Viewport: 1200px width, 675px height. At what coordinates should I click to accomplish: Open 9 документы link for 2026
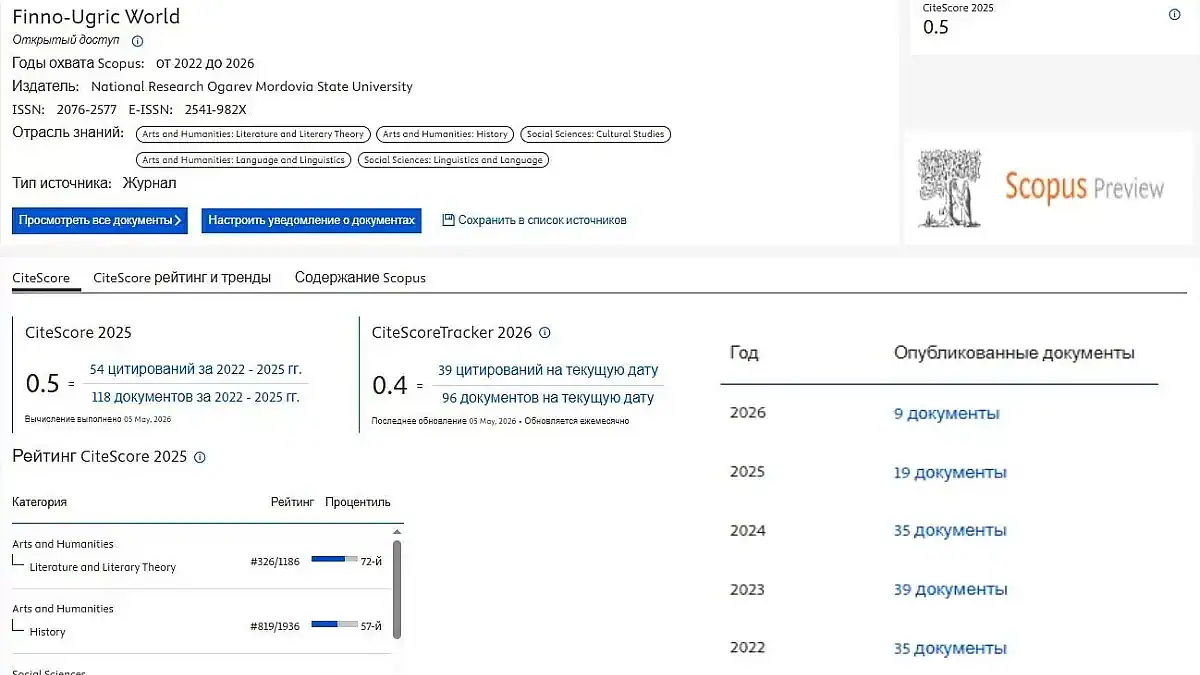[946, 414]
